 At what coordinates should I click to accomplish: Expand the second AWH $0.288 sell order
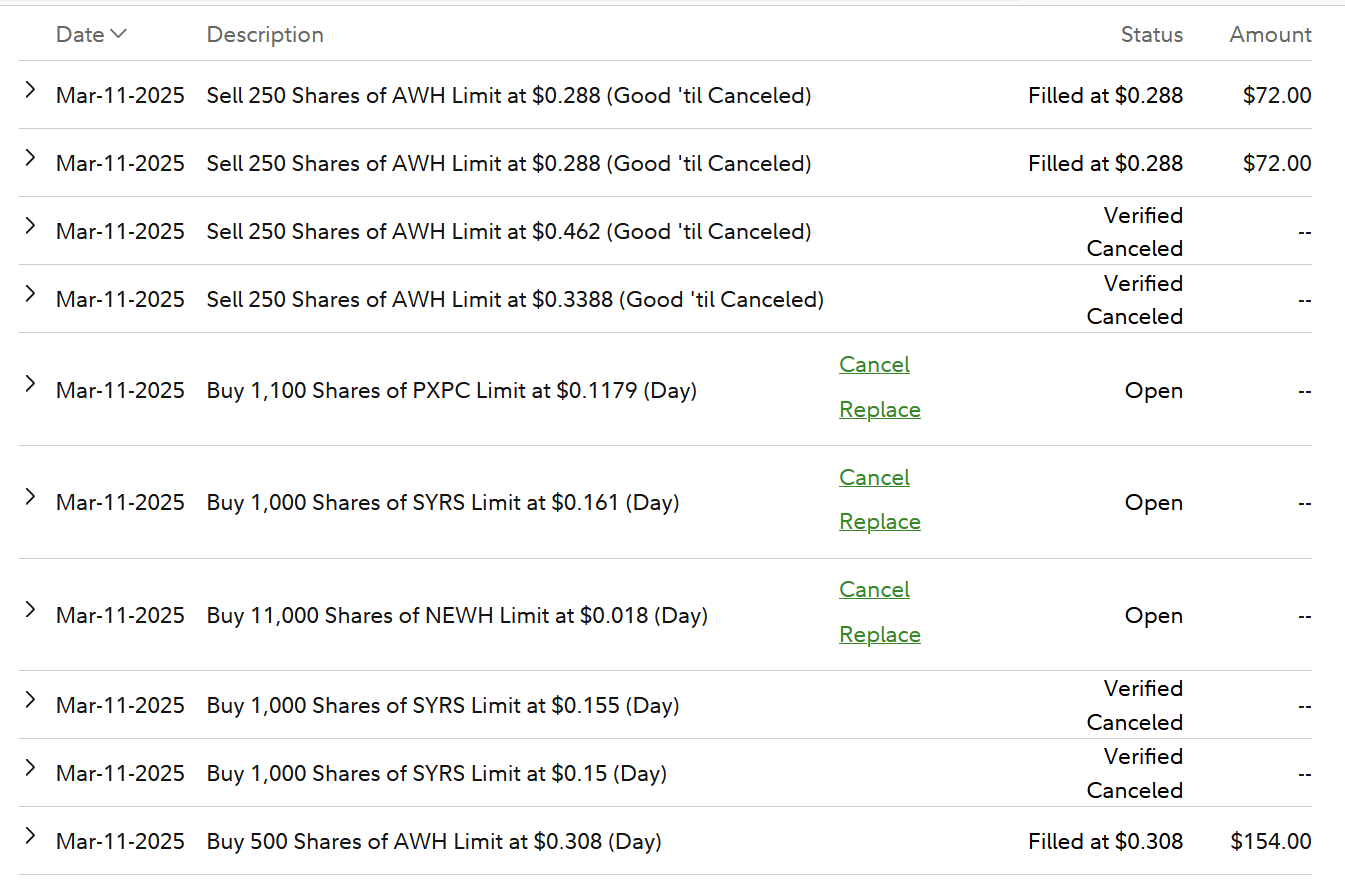30,158
